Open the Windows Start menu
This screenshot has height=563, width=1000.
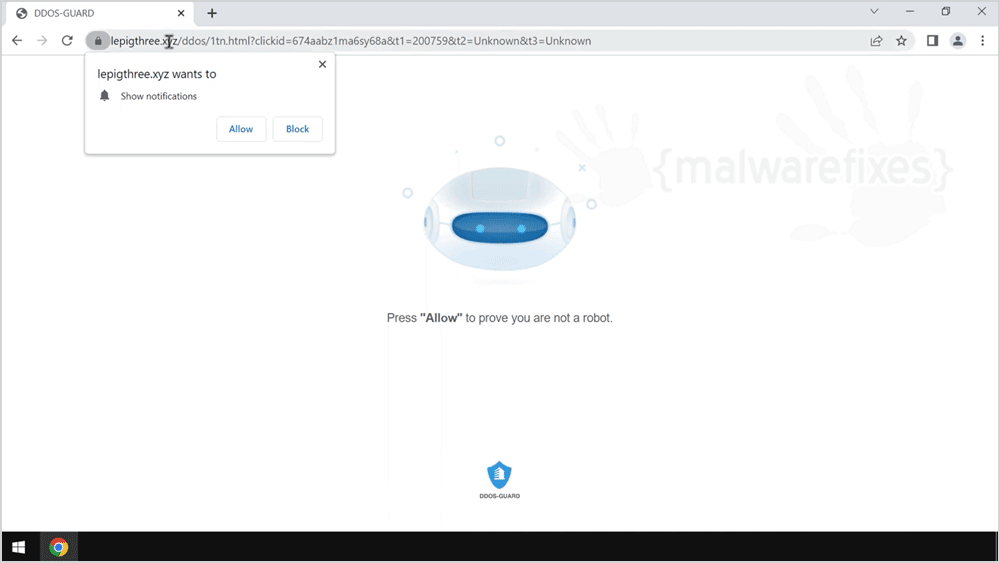[x=18, y=547]
